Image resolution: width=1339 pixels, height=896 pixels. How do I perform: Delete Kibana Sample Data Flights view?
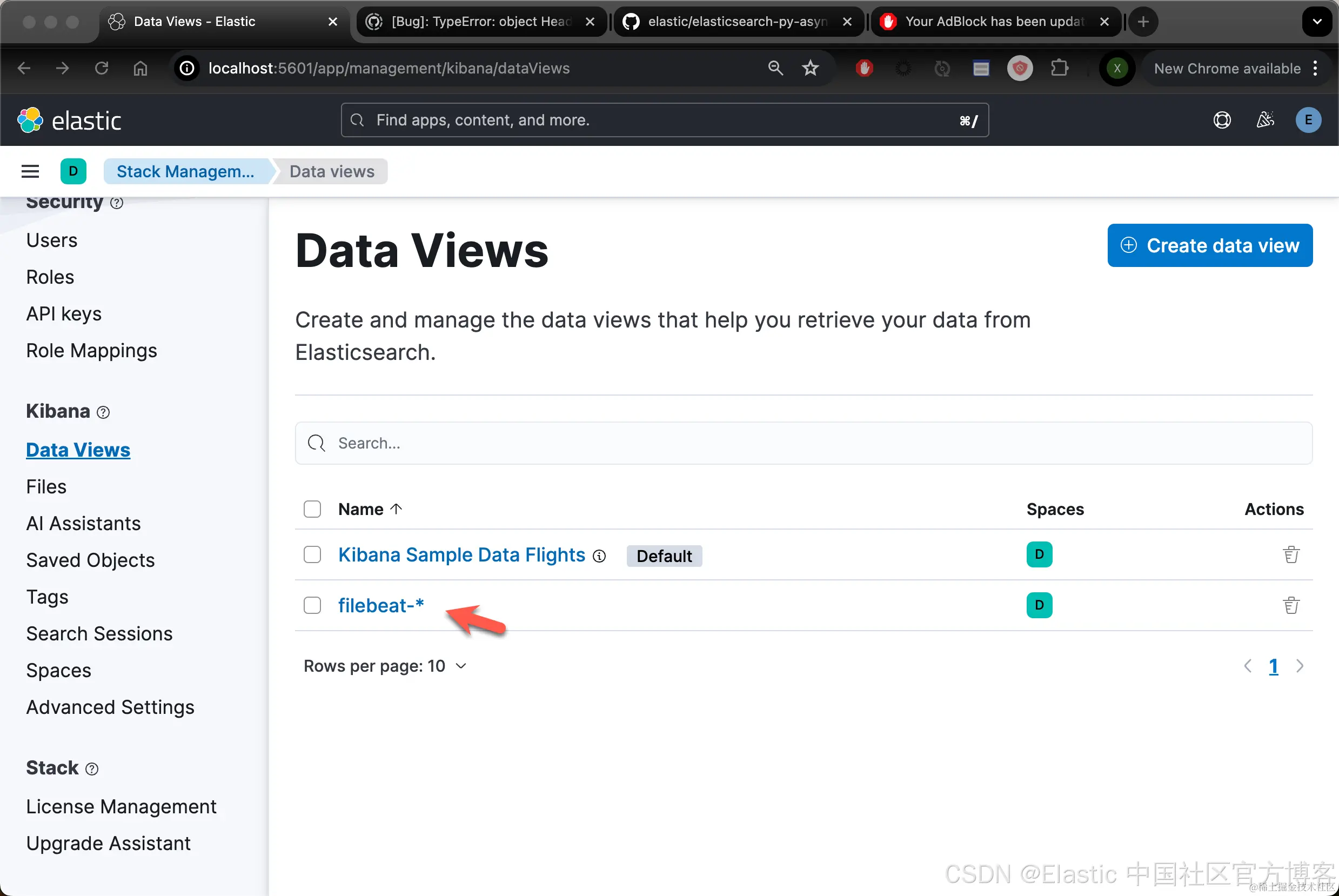[1290, 555]
